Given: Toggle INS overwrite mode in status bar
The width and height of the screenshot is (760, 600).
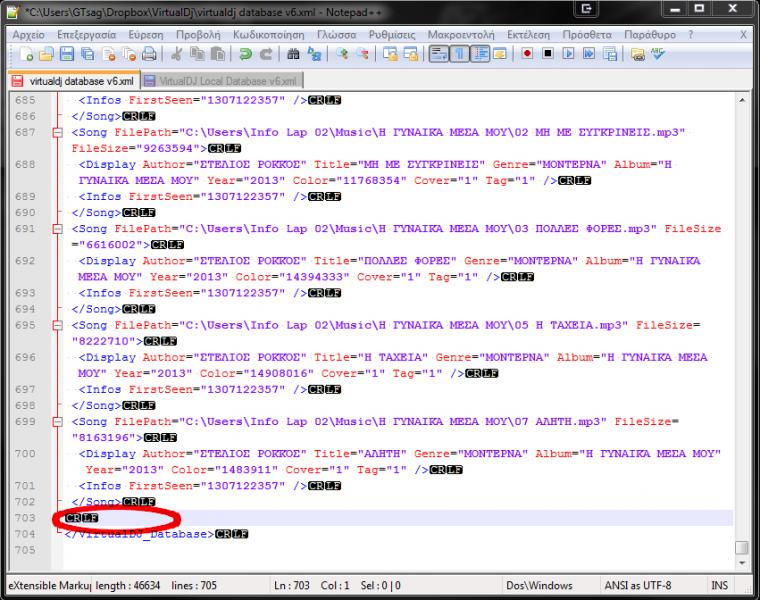Looking at the screenshot, I should point(719,585).
